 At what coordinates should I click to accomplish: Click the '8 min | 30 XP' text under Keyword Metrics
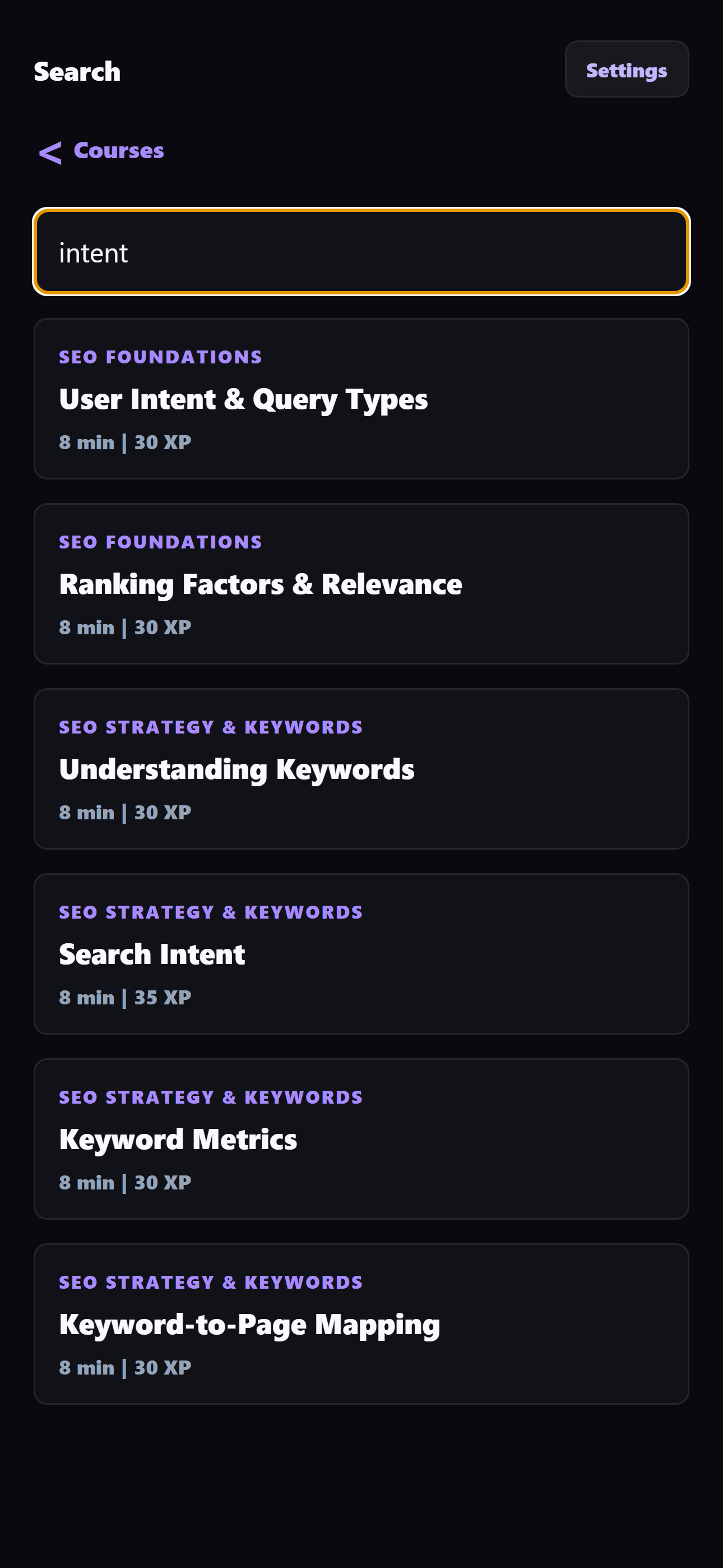click(x=124, y=1182)
